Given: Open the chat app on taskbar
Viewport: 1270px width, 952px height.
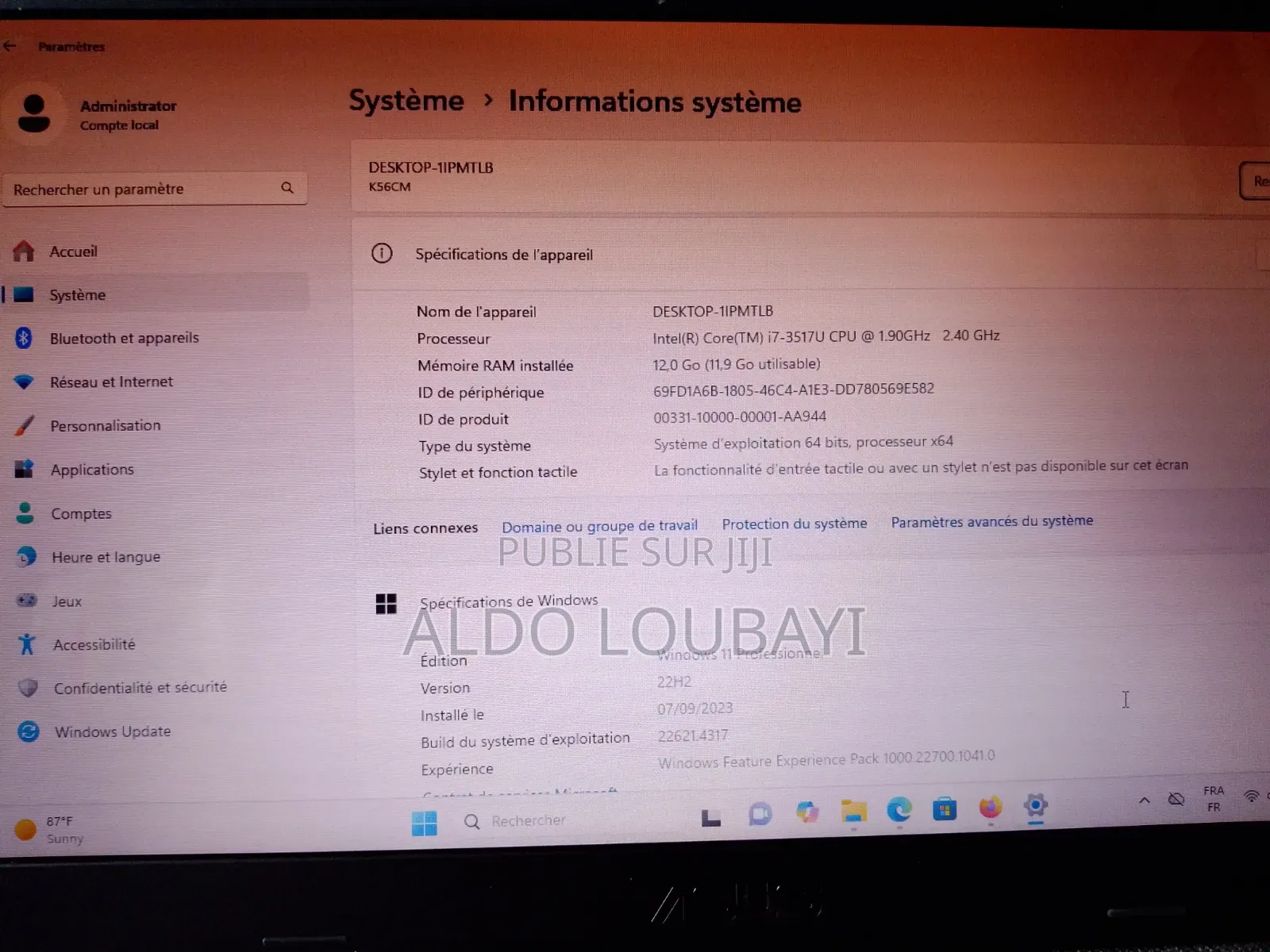Looking at the screenshot, I should pos(760,814).
